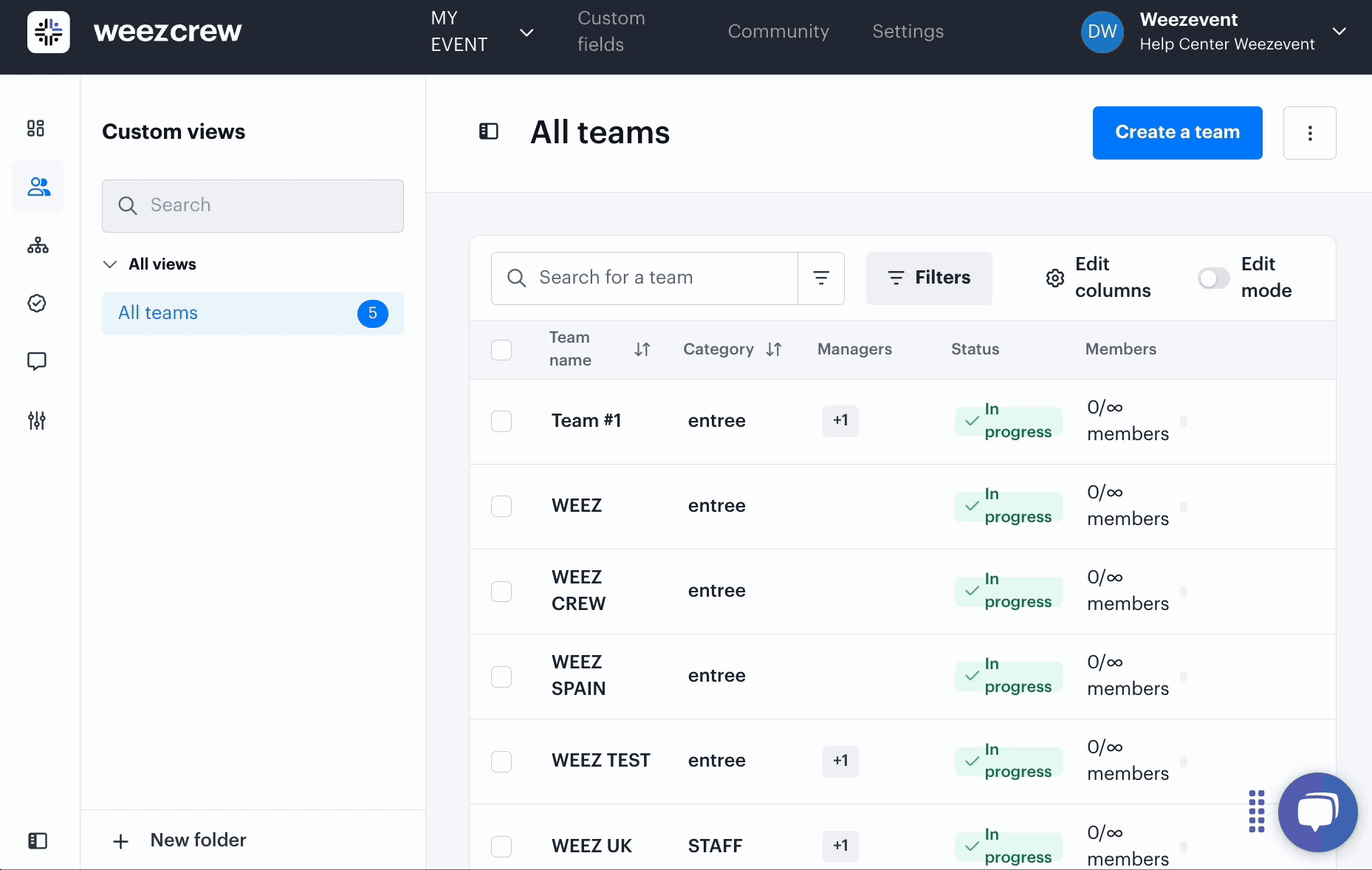Open the sliders settings icon in sidebar
The width and height of the screenshot is (1372, 870).
click(x=37, y=420)
